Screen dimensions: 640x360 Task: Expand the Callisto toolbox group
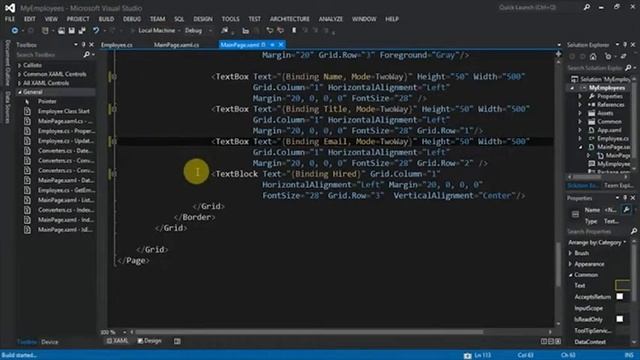(19, 65)
